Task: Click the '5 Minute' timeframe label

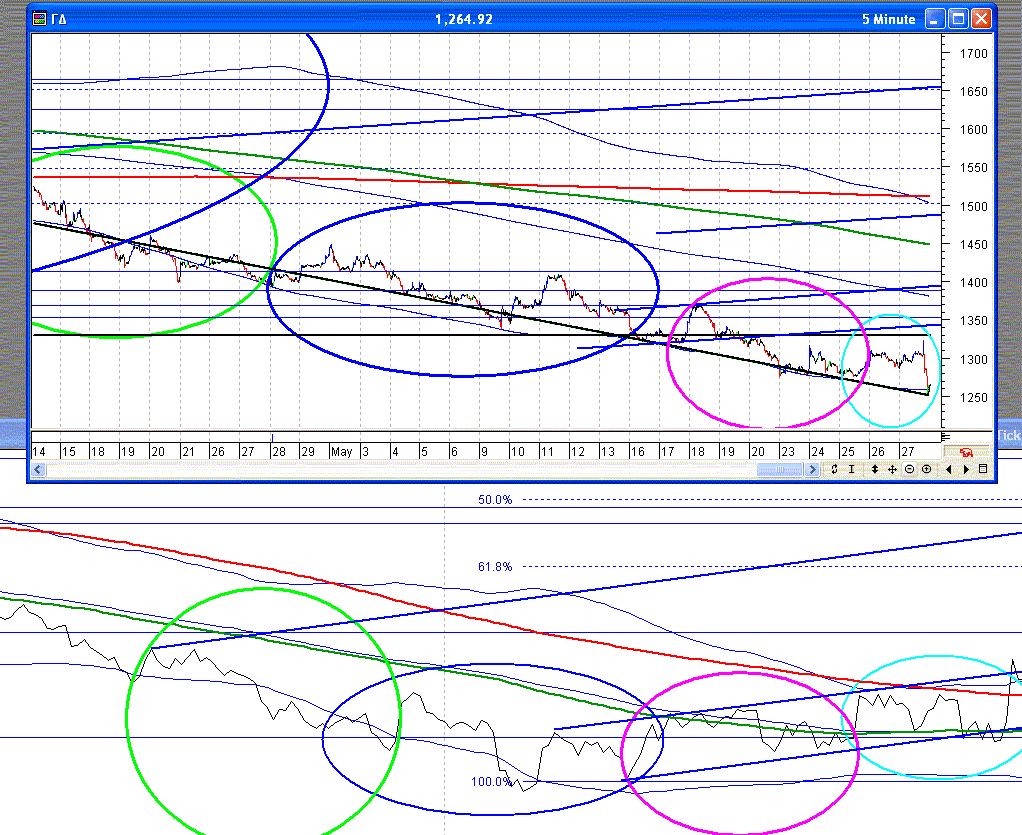Action: (888, 19)
